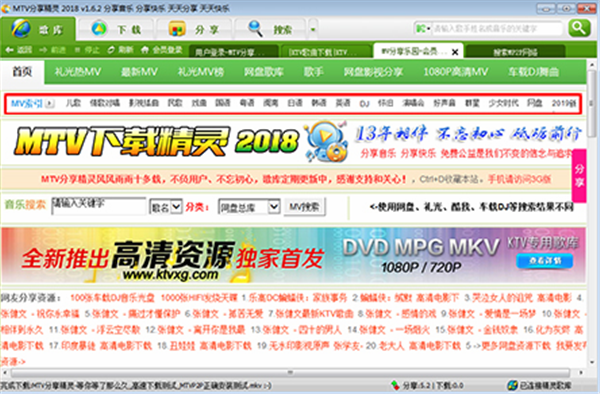Choose the 好声音 category link
The height and width of the screenshot is (394, 600).
[444, 103]
